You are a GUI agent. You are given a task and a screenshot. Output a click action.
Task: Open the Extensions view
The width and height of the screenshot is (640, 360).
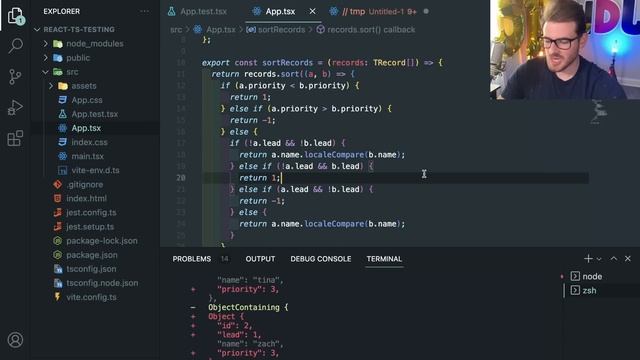pyautogui.click(x=15, y=138)
